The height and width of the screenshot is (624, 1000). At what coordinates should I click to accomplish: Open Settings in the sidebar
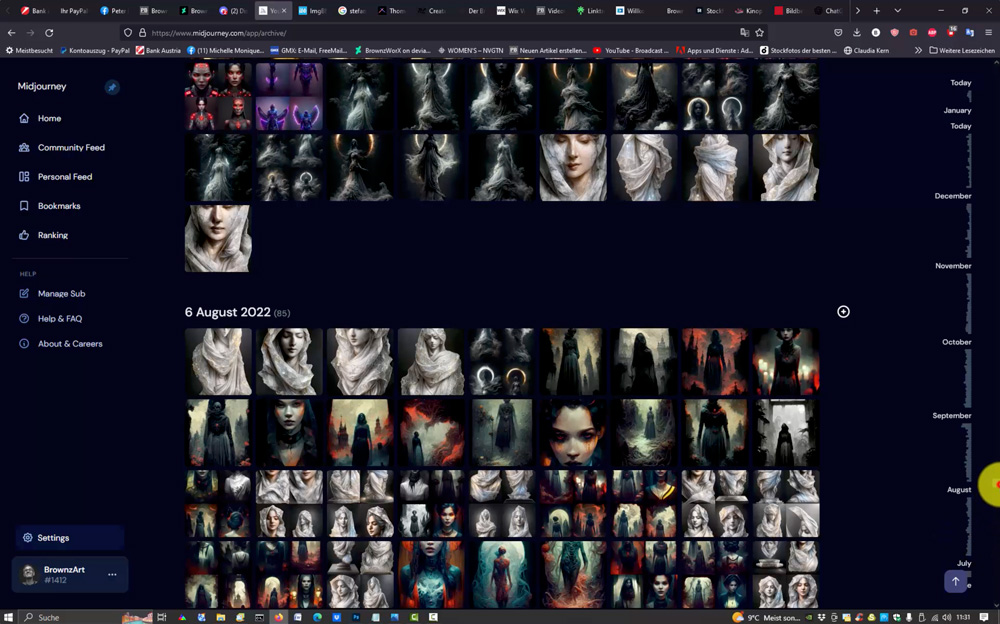(x=52, y=538)
